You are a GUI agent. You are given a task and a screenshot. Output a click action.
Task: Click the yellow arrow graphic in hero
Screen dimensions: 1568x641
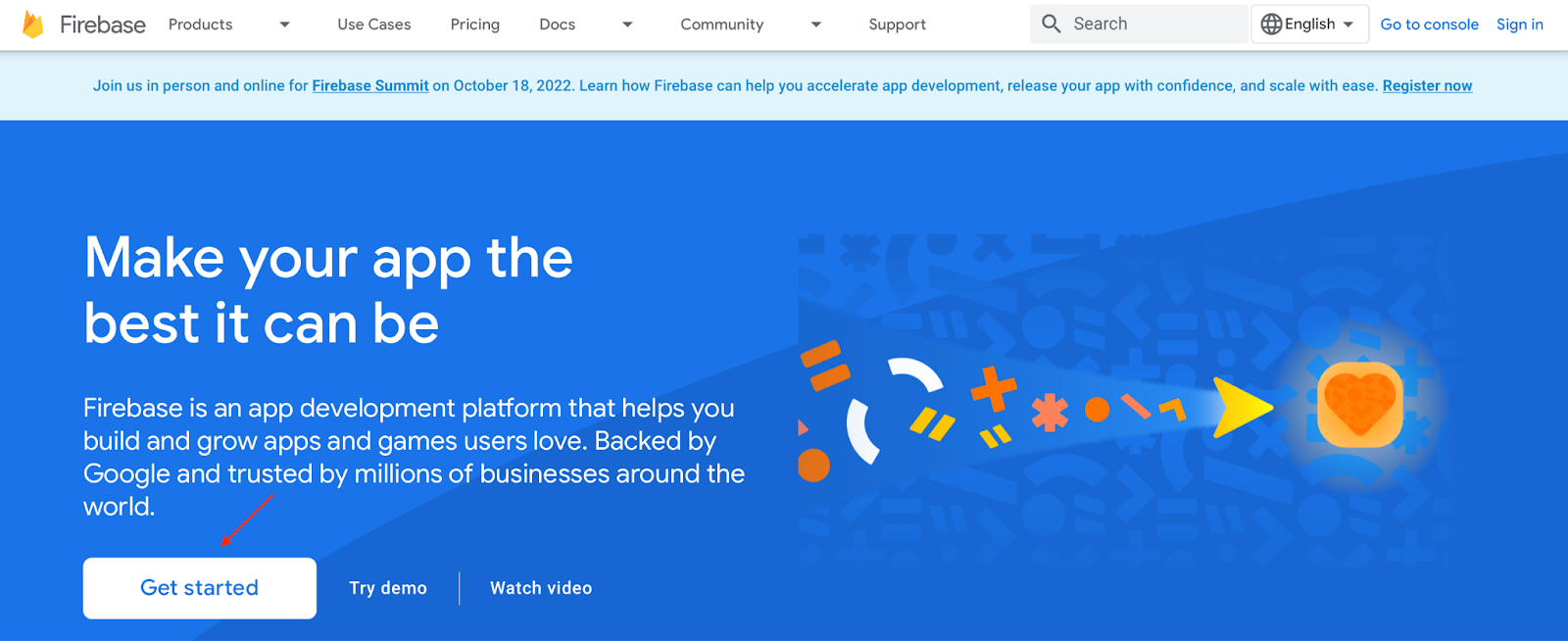point(1241,407)
